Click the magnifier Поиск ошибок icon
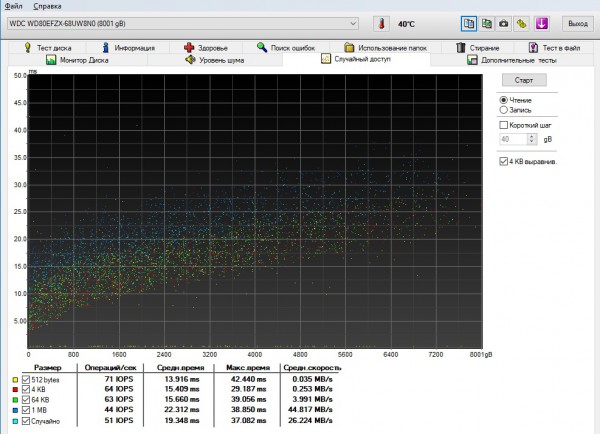The image size is (600, 434). click(262, 47)
